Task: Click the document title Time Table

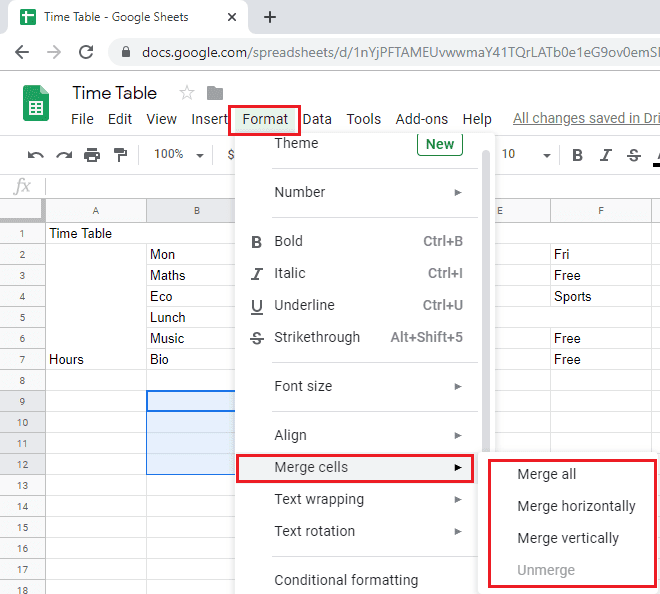Action: pos(114,93)
